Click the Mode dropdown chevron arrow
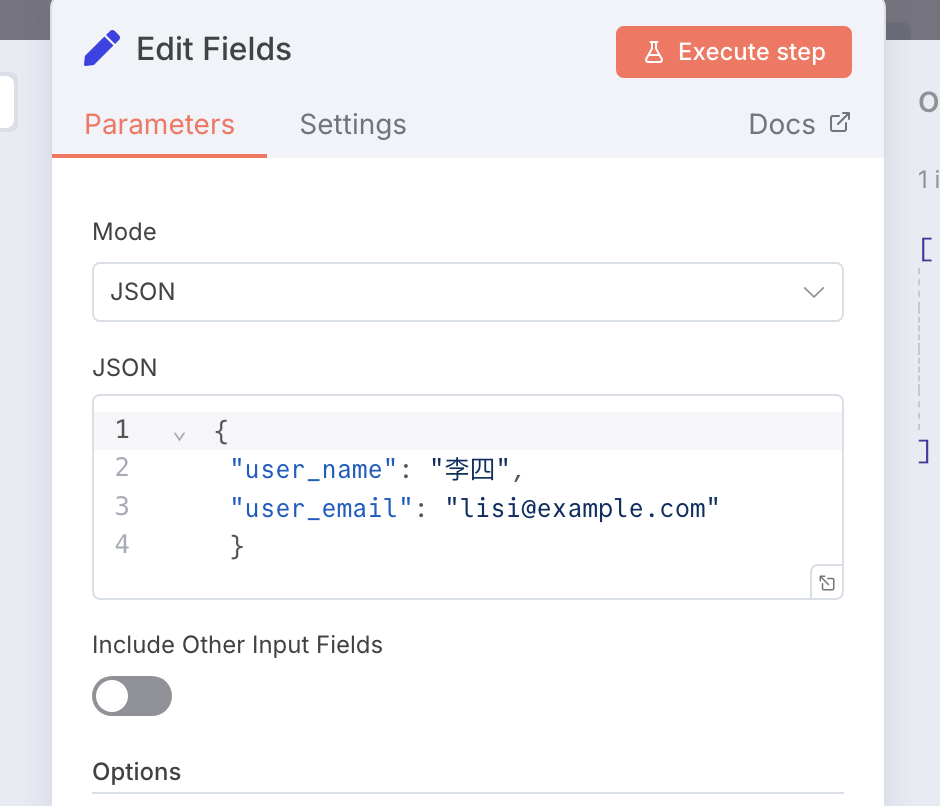 pyautogui.click(x=814, y=292)
